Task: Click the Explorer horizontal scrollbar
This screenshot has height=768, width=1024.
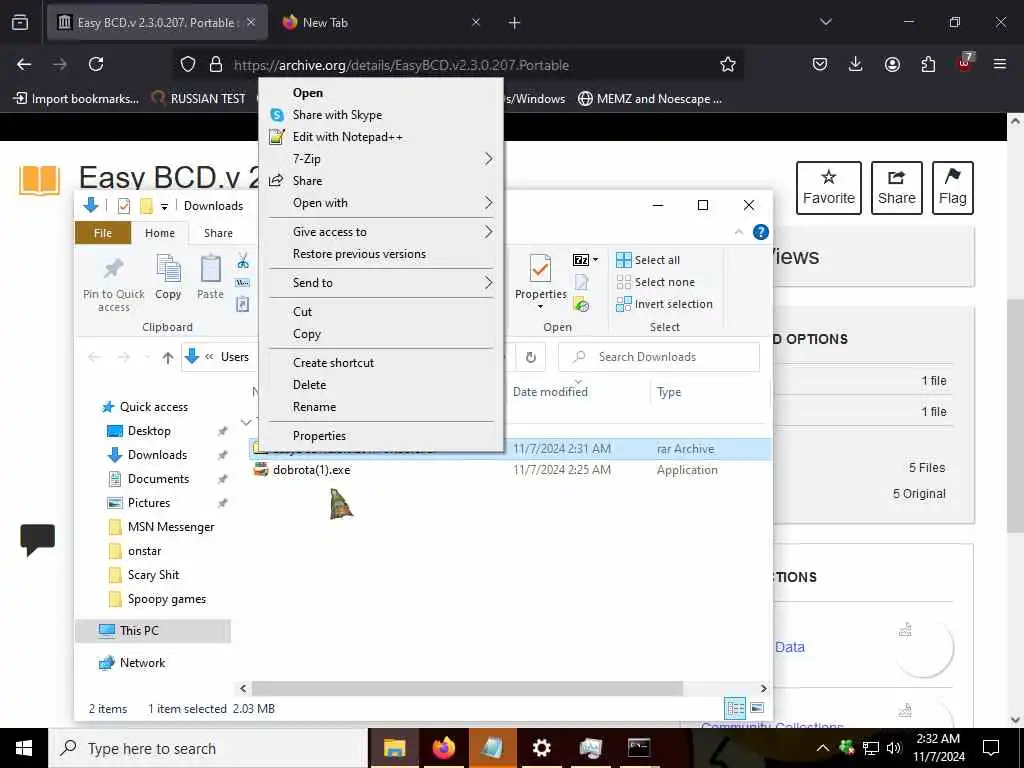Action: [467, 688]
